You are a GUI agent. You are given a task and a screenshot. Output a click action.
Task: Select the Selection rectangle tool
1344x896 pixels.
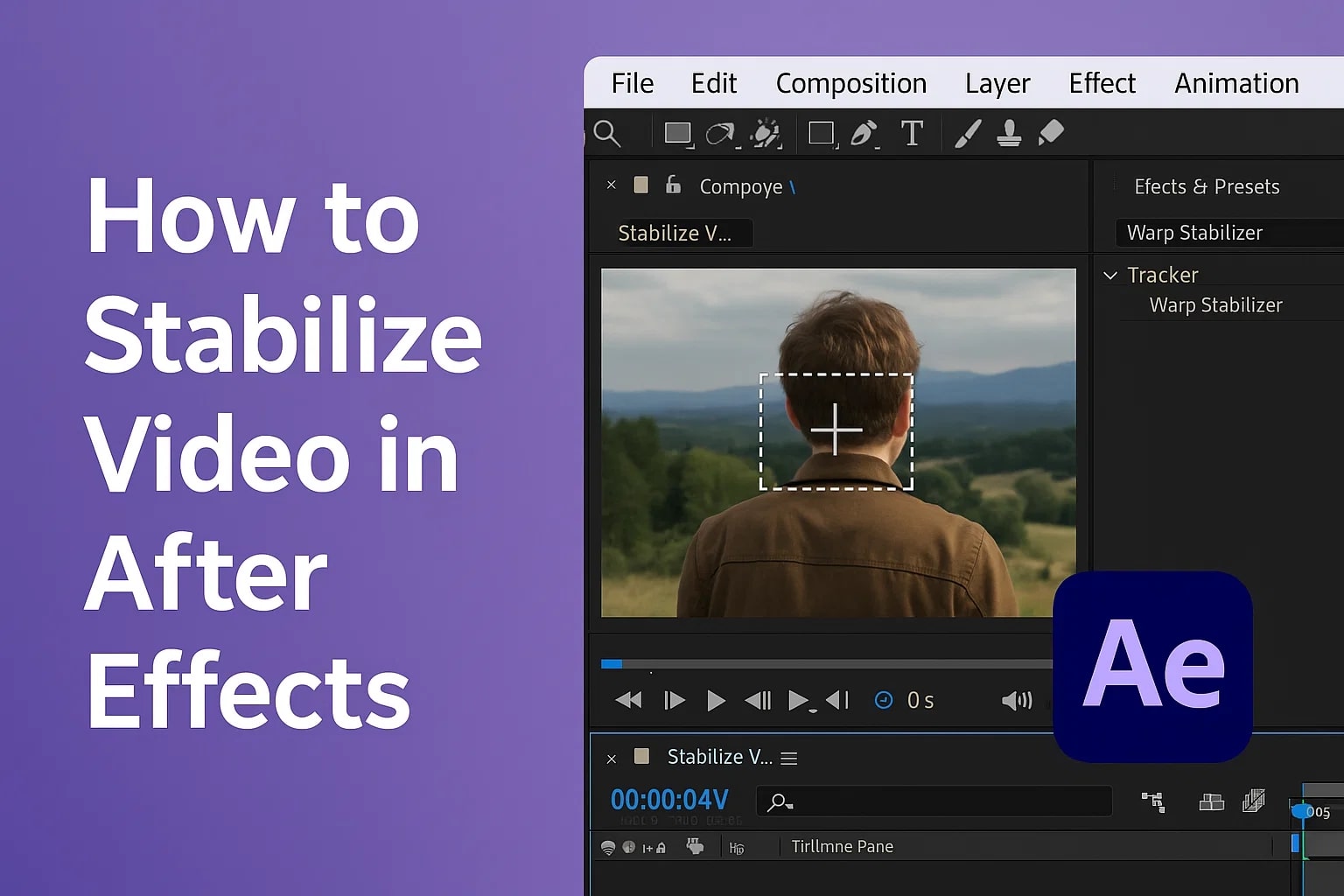point(679,133)
